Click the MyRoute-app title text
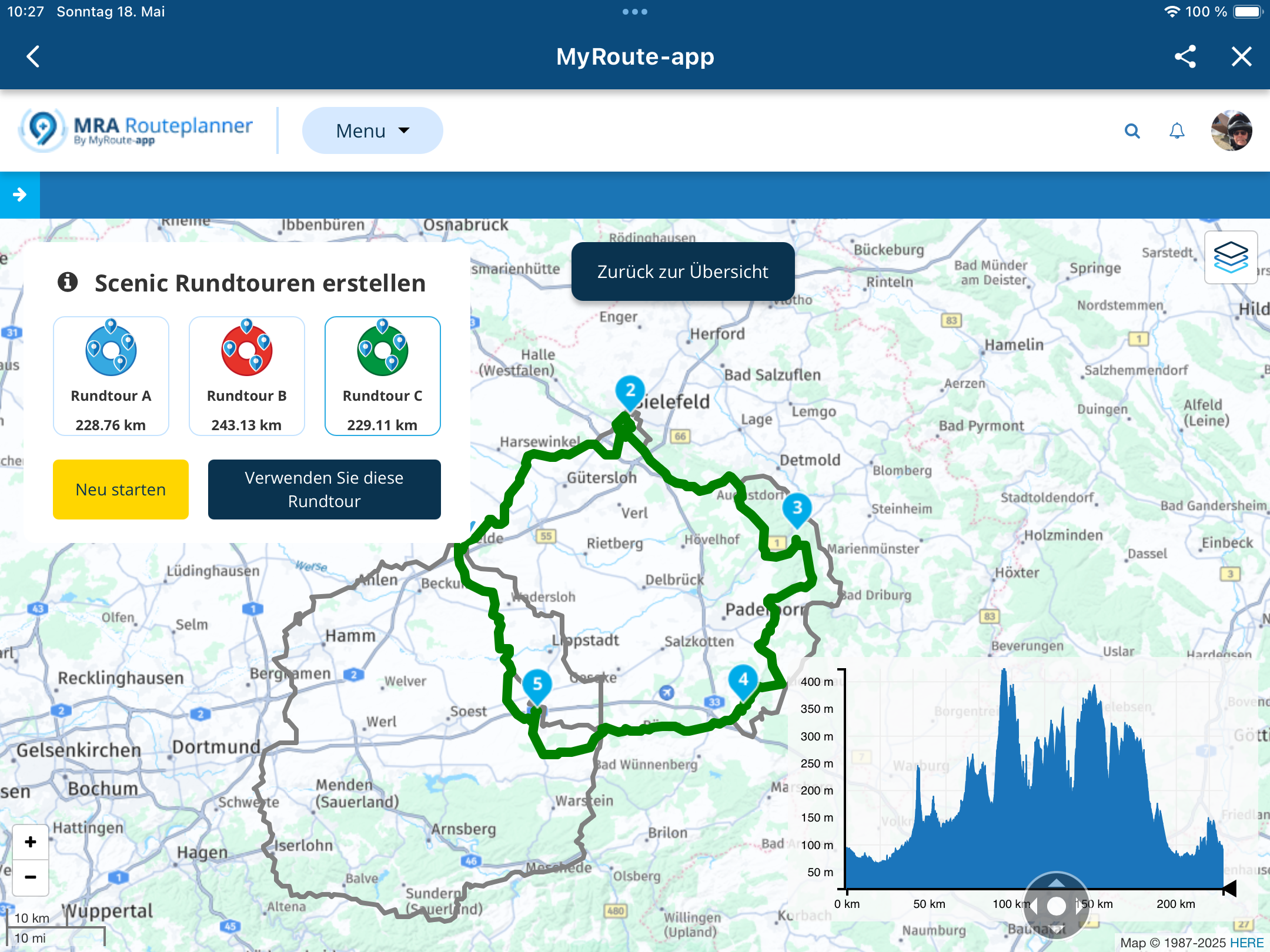 (635, 57)
